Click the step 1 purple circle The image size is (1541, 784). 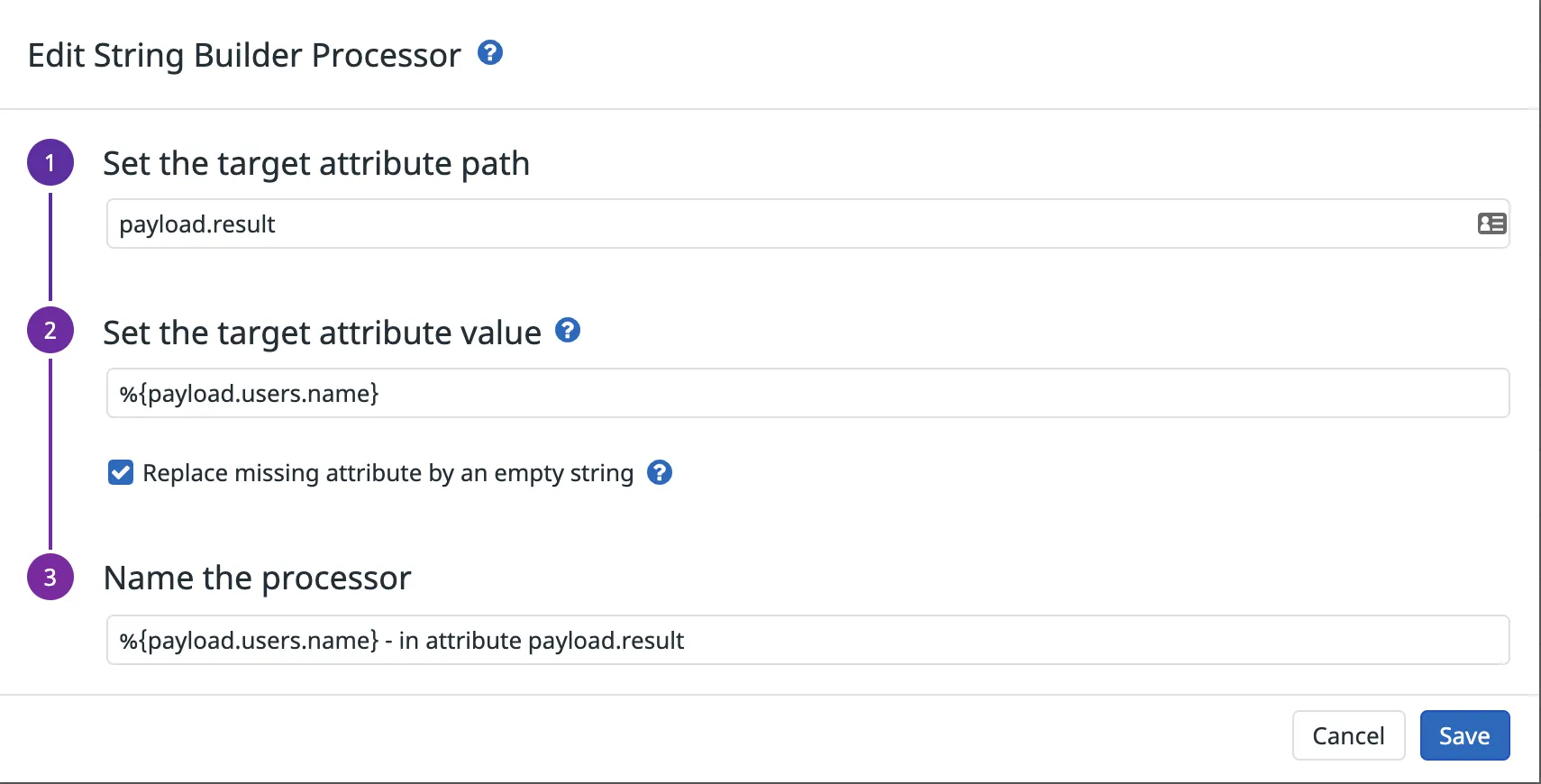tap(50, 163)
